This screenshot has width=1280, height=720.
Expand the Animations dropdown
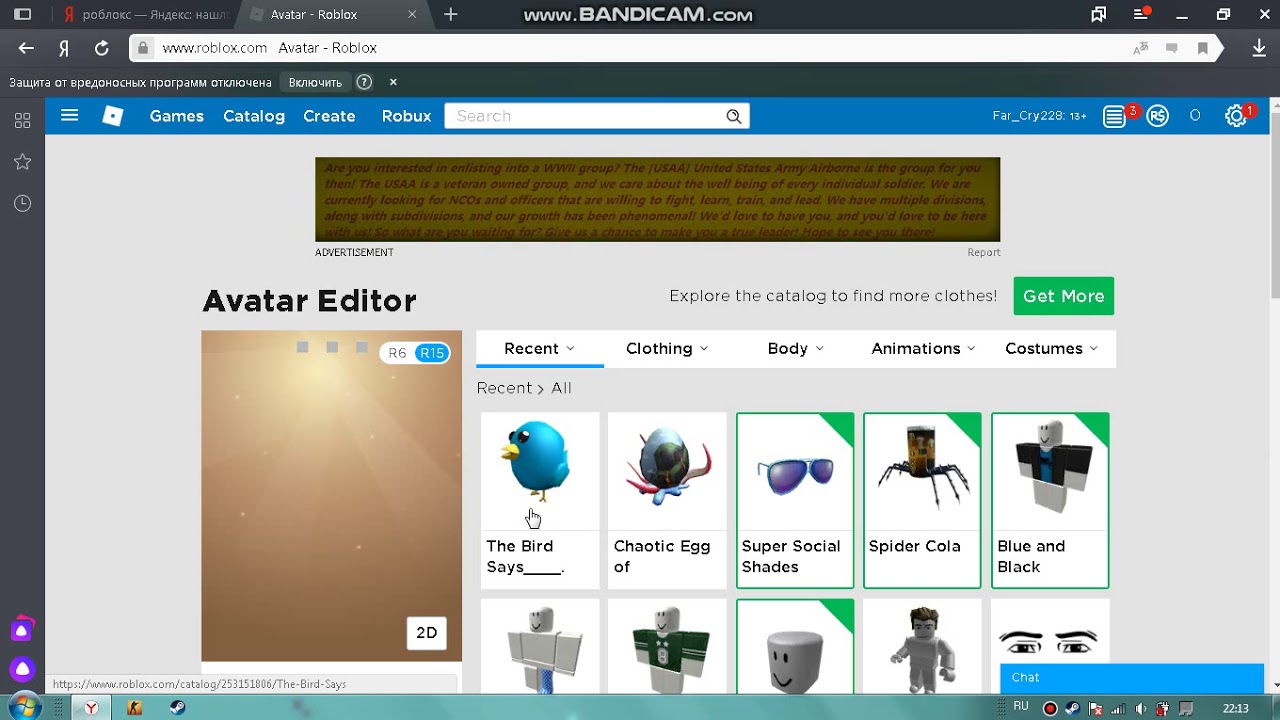point(923,348)
